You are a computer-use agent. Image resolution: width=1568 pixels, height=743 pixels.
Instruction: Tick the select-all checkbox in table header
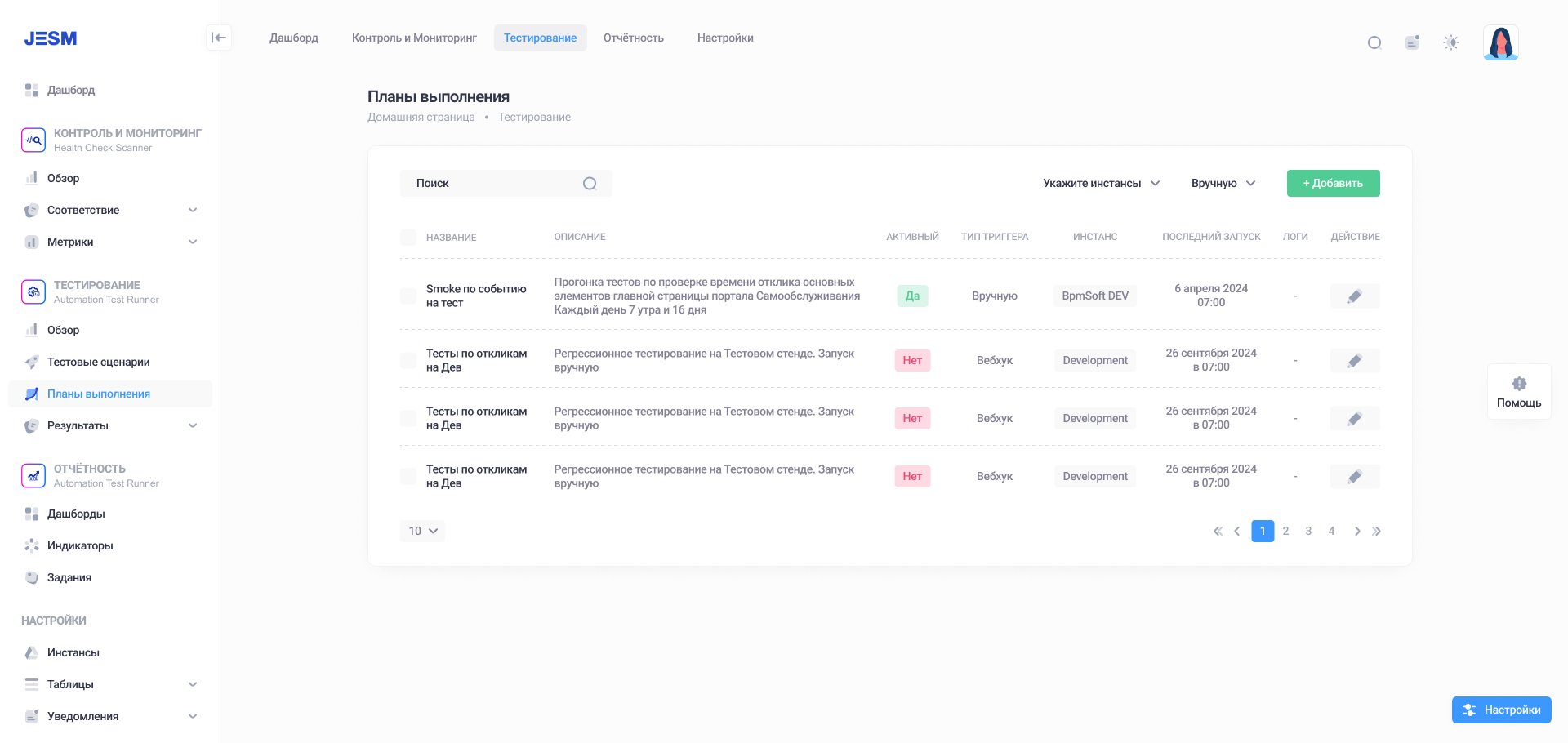408,237
